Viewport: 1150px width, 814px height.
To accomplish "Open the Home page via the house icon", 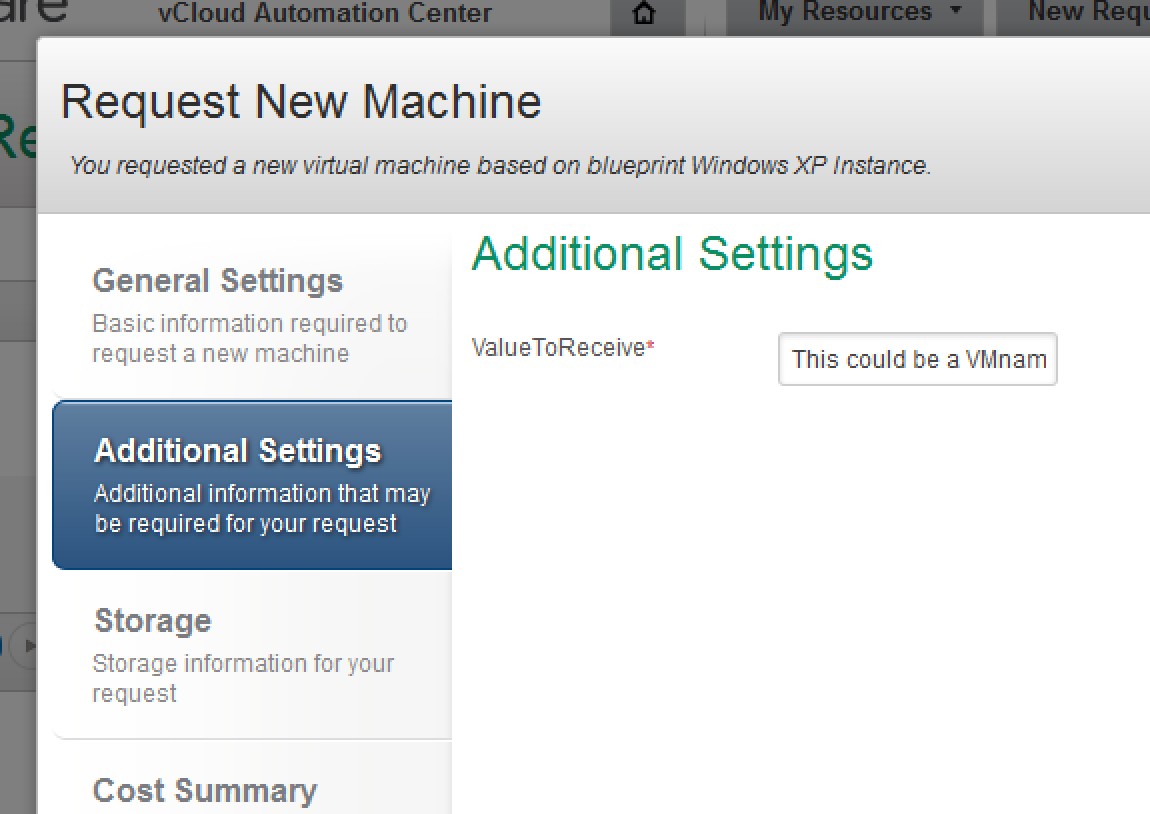I will click(645, 13).
